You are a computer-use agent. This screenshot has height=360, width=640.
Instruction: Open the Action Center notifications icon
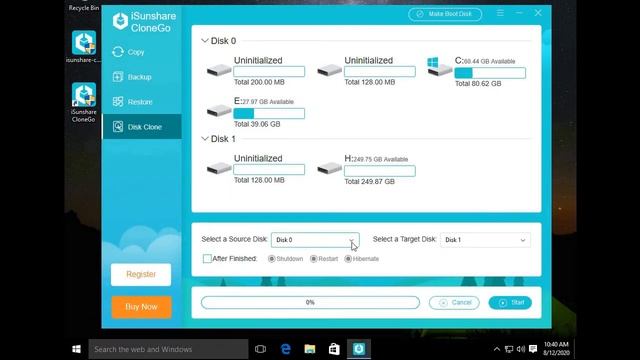click(x=533, y=349)
